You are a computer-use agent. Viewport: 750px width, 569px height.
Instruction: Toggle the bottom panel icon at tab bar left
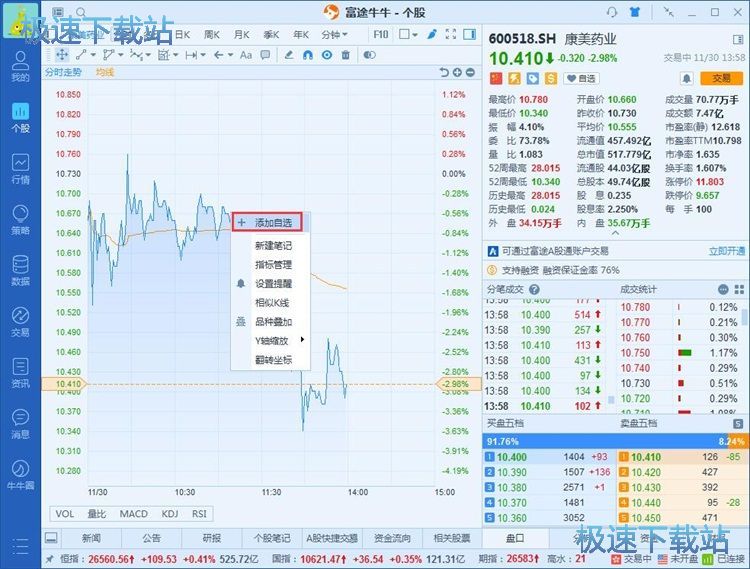[51, 538]
